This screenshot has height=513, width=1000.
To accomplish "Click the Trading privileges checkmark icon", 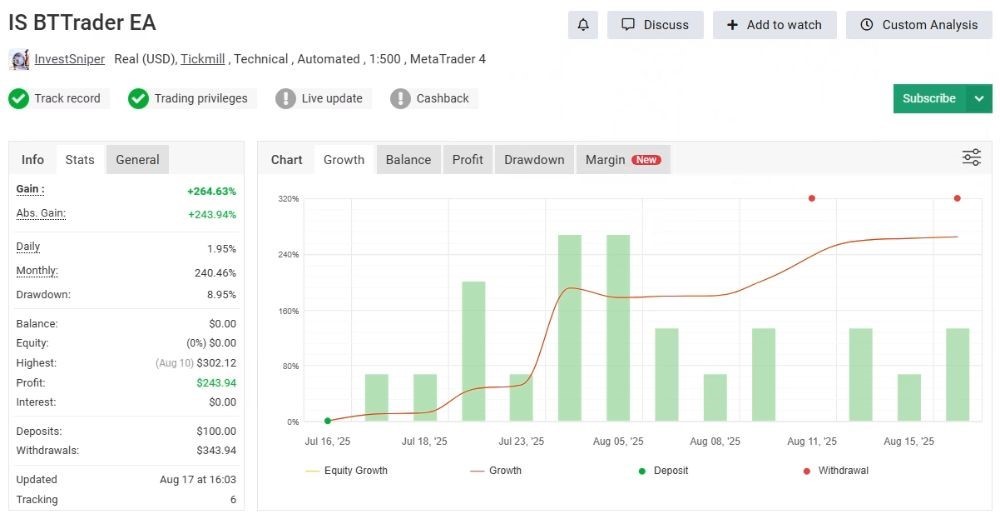I will point(139,98).
